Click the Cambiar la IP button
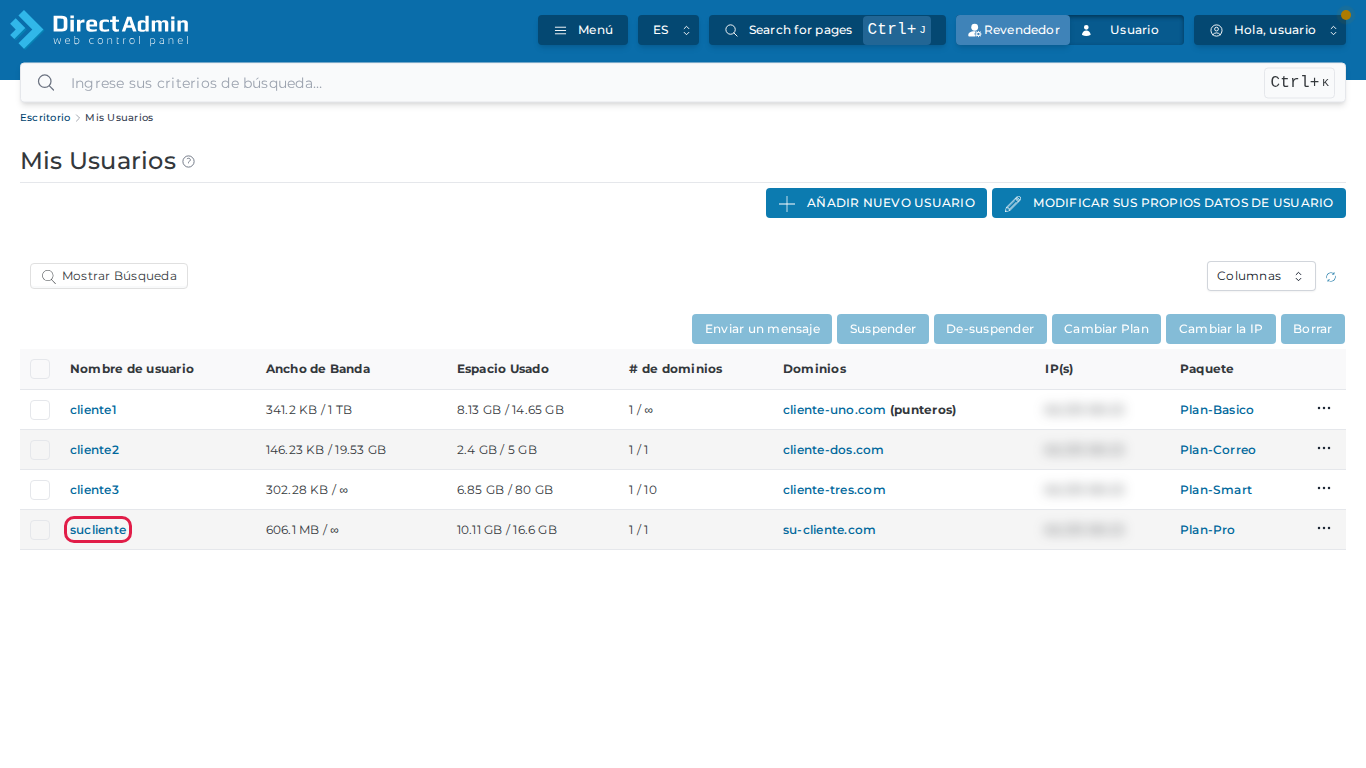Viewport: 1366px width, 768px height. tap(1221, 329)
